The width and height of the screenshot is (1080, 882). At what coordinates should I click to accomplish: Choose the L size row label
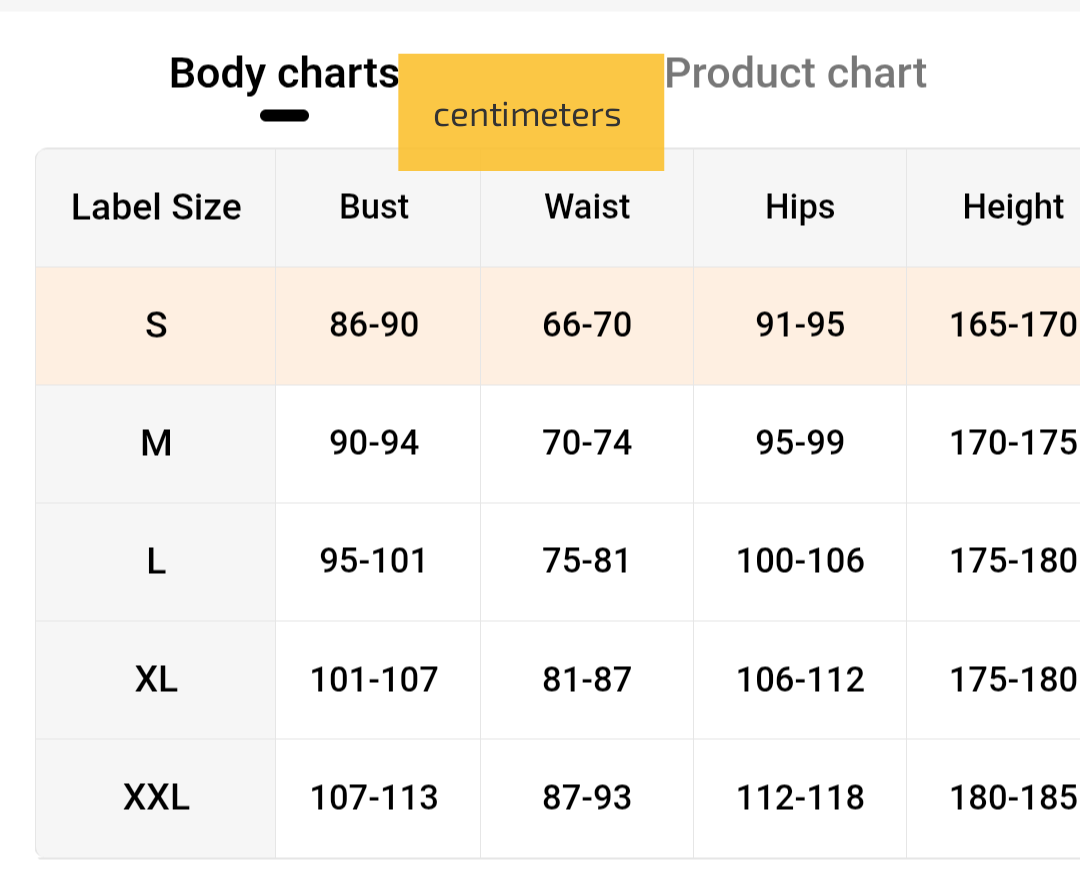pos(156,561)
